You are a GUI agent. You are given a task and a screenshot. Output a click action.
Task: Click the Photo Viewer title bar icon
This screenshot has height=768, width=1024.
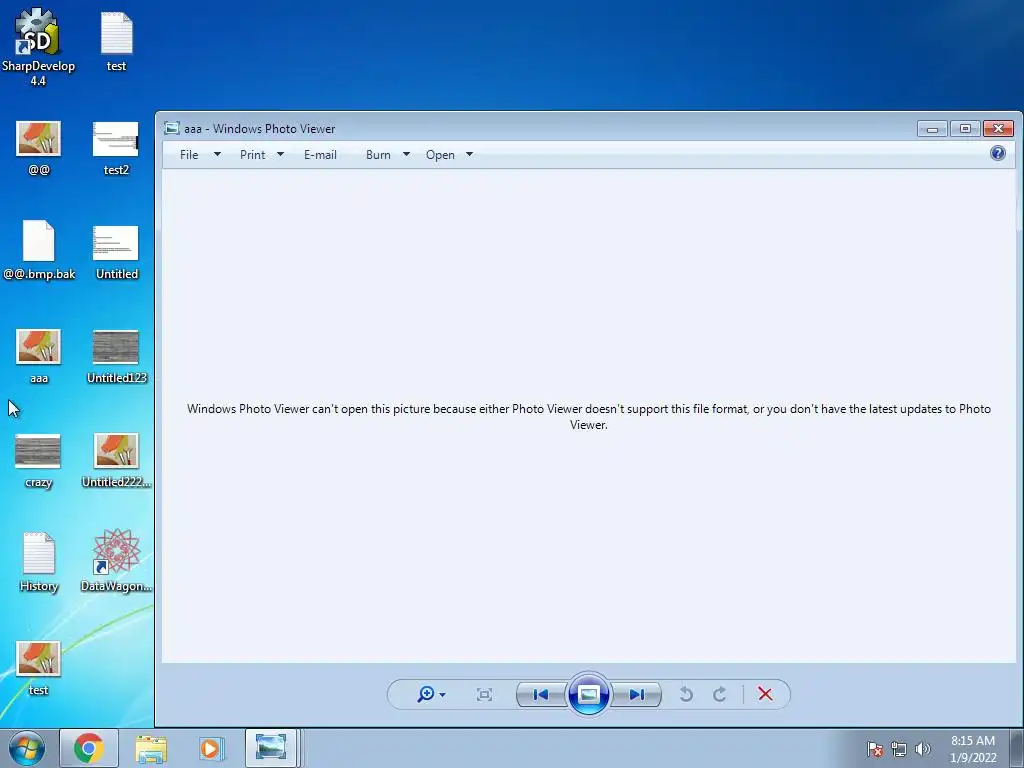[x=172, y=129]
